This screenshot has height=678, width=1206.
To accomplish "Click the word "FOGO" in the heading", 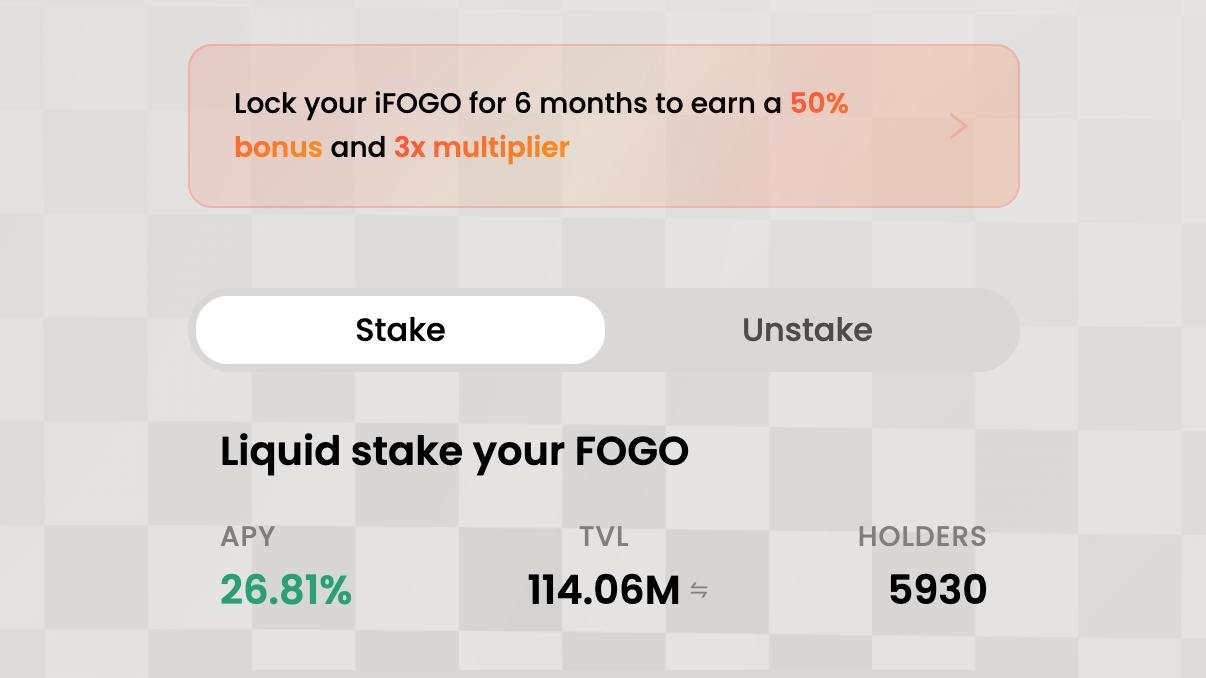I will coord(632,451).
